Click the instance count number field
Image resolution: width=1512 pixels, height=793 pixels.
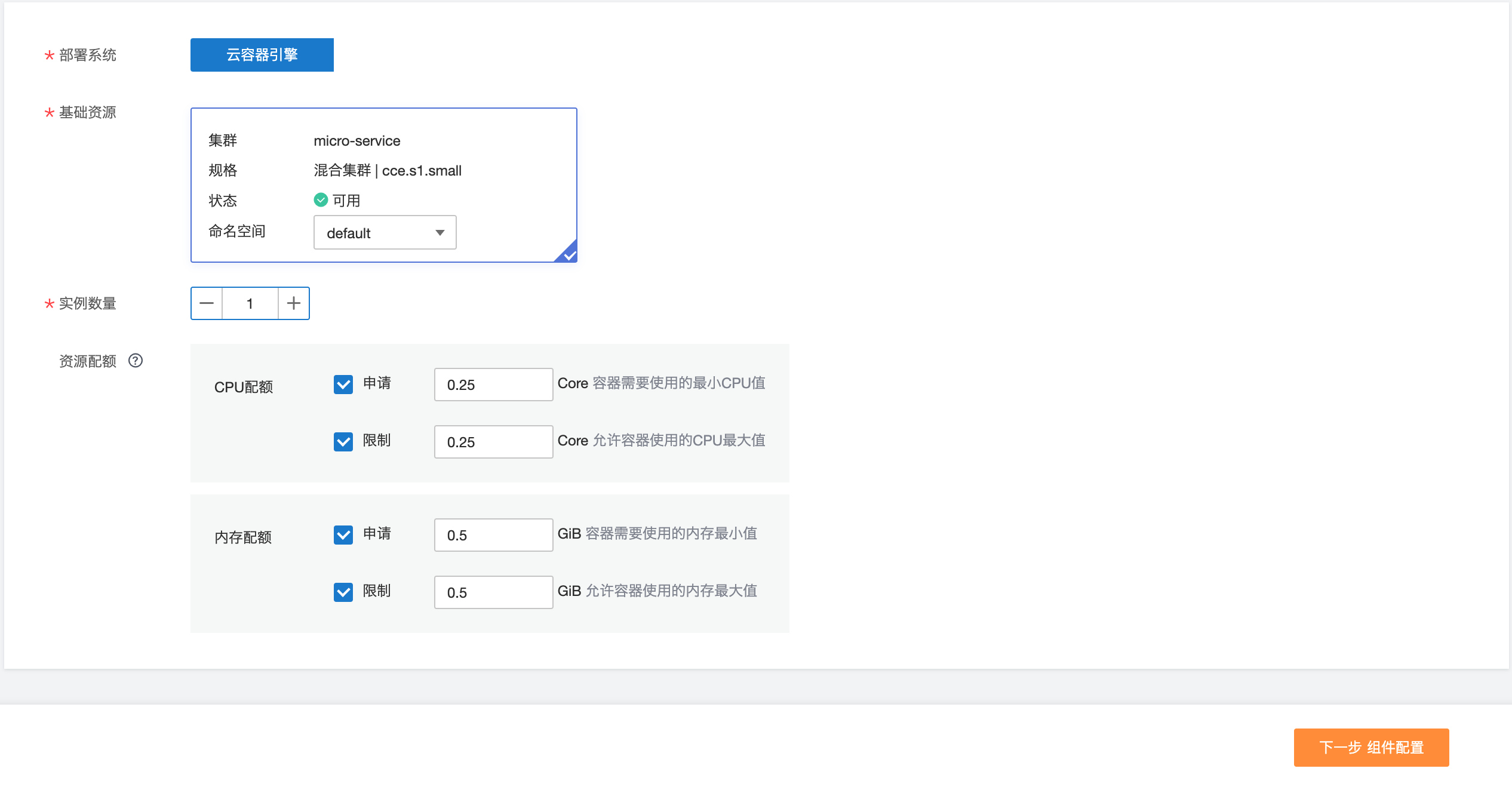click(250, 303)
